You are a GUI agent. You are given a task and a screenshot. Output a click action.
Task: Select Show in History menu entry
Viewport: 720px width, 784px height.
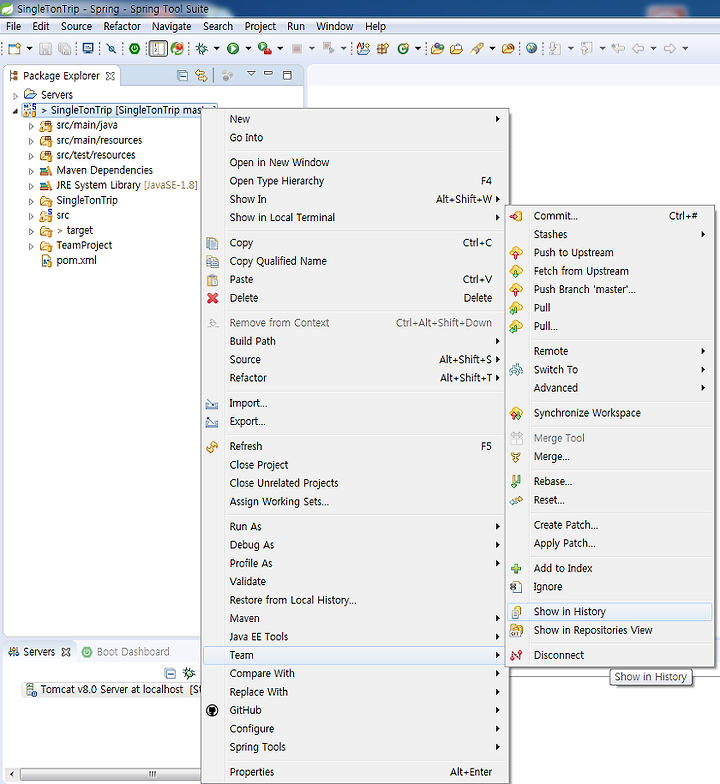point(610,612)
